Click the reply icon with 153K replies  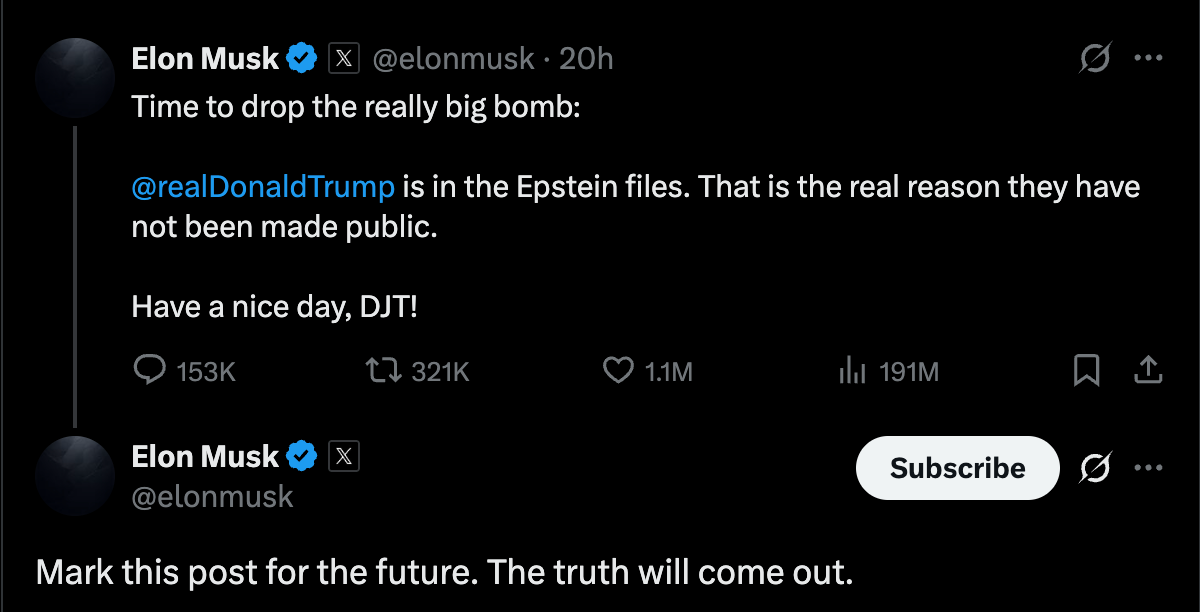click(x=150, y=372)
